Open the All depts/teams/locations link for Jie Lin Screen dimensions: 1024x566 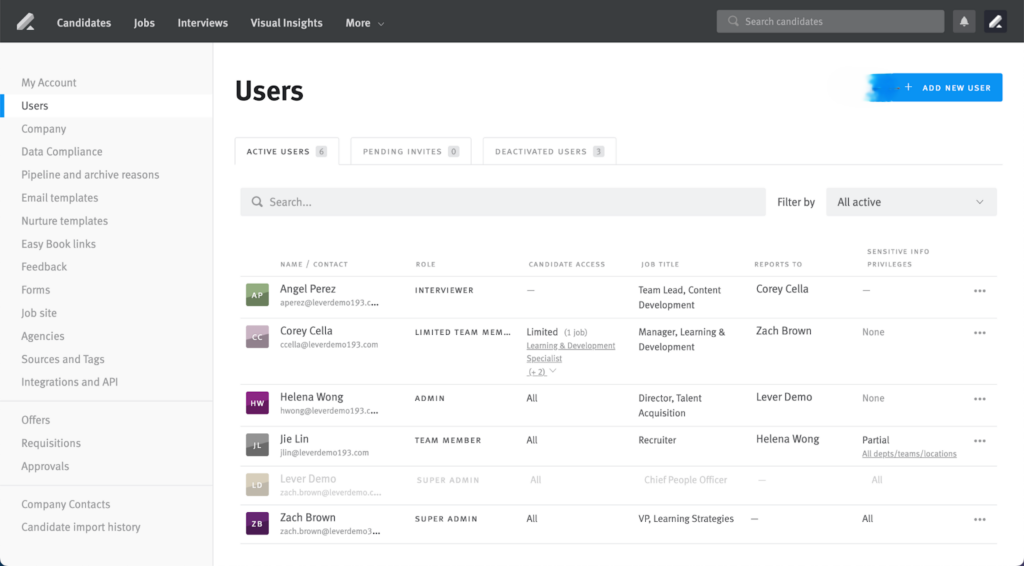[x=909, y=454]
